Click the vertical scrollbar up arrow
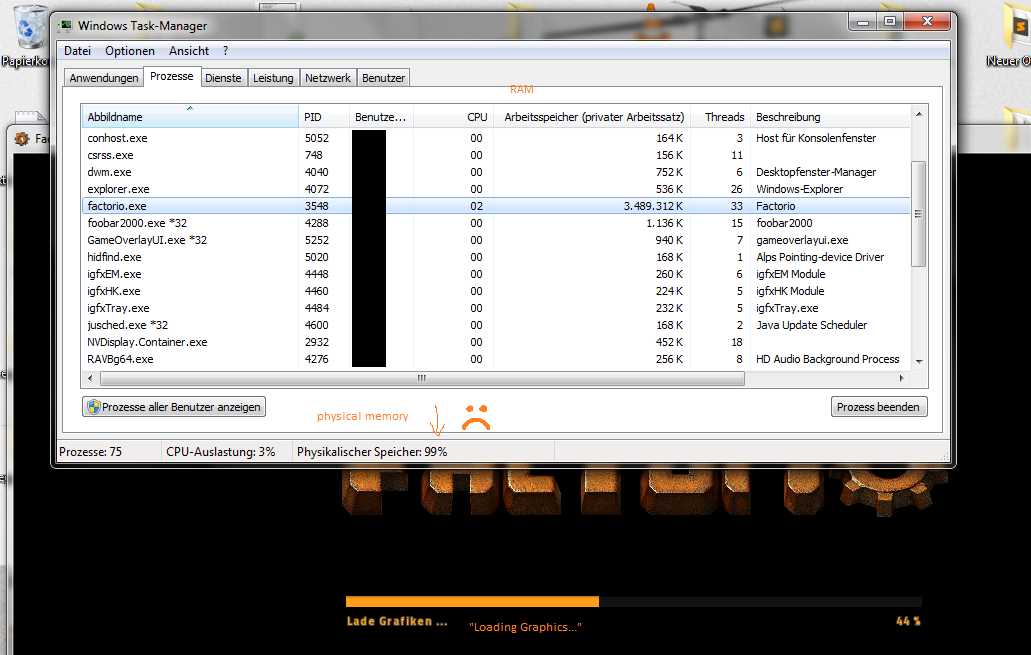 (x=919, y=114)
